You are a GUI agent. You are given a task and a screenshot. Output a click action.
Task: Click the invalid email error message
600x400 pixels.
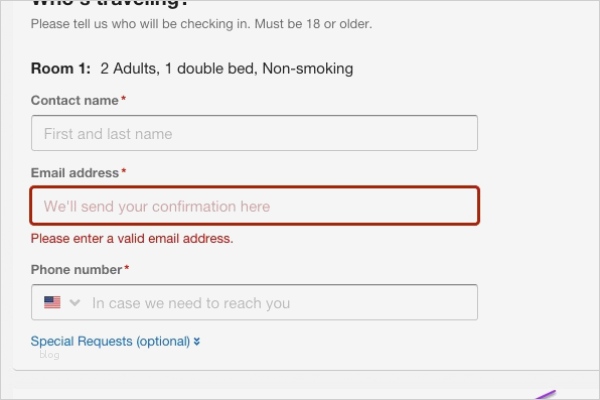132,239
